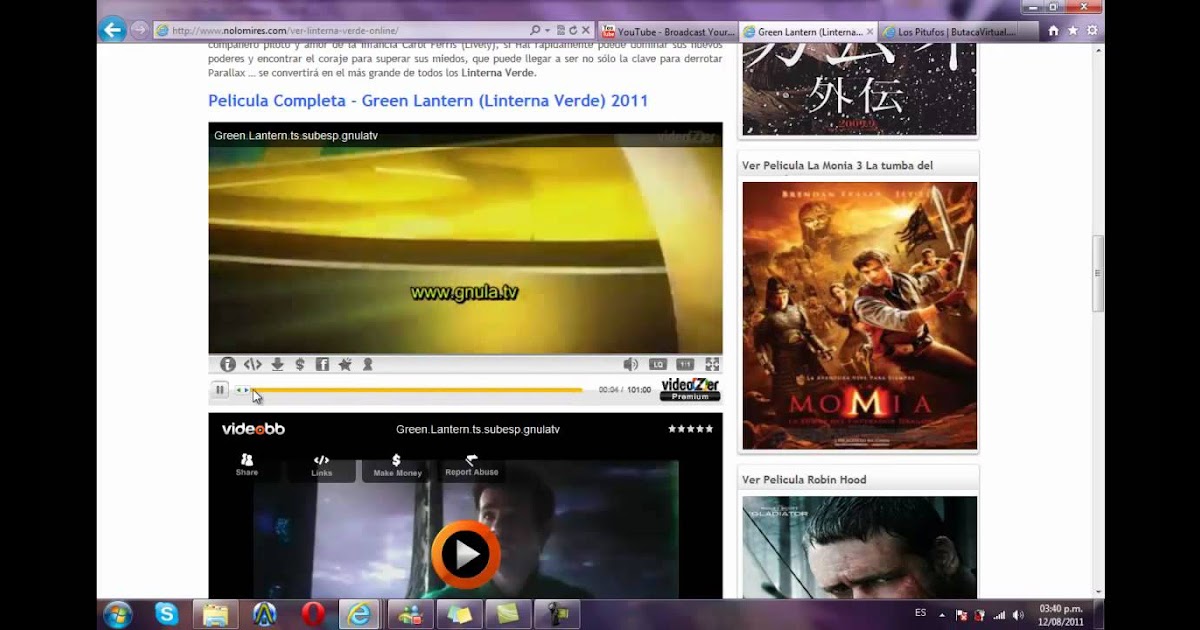Mute the videozer player volume
This screenshot has width=1200, height=630.
coord(630,365)
